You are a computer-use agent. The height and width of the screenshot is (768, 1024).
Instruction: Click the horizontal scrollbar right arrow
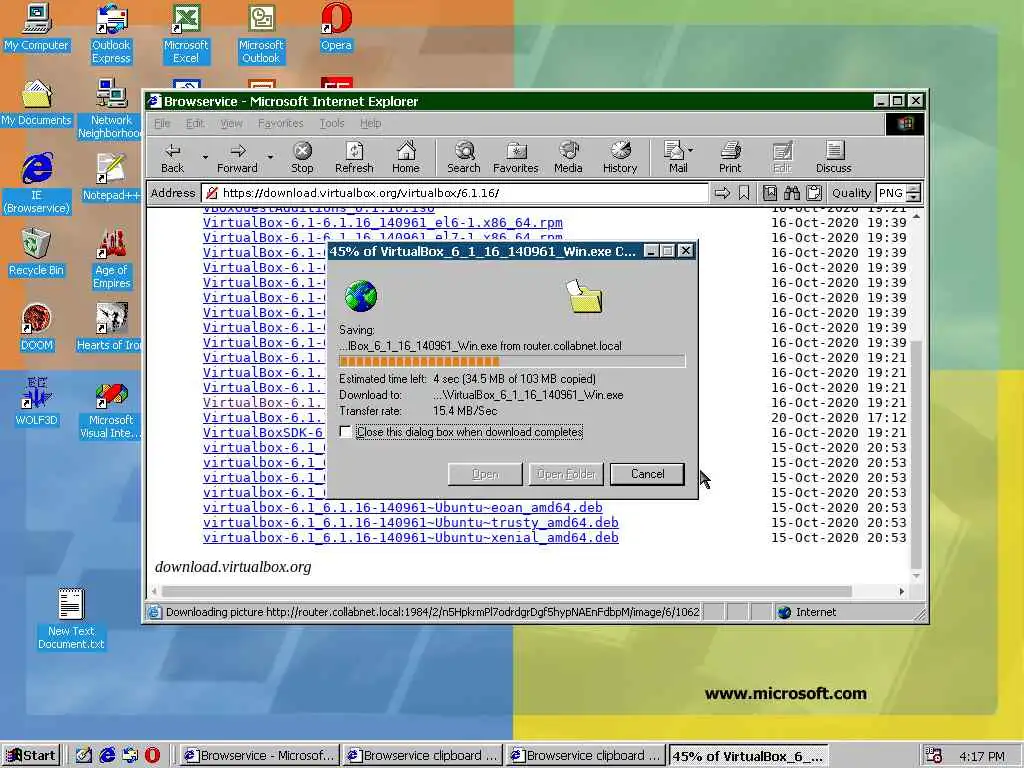(x=901, y=591)
